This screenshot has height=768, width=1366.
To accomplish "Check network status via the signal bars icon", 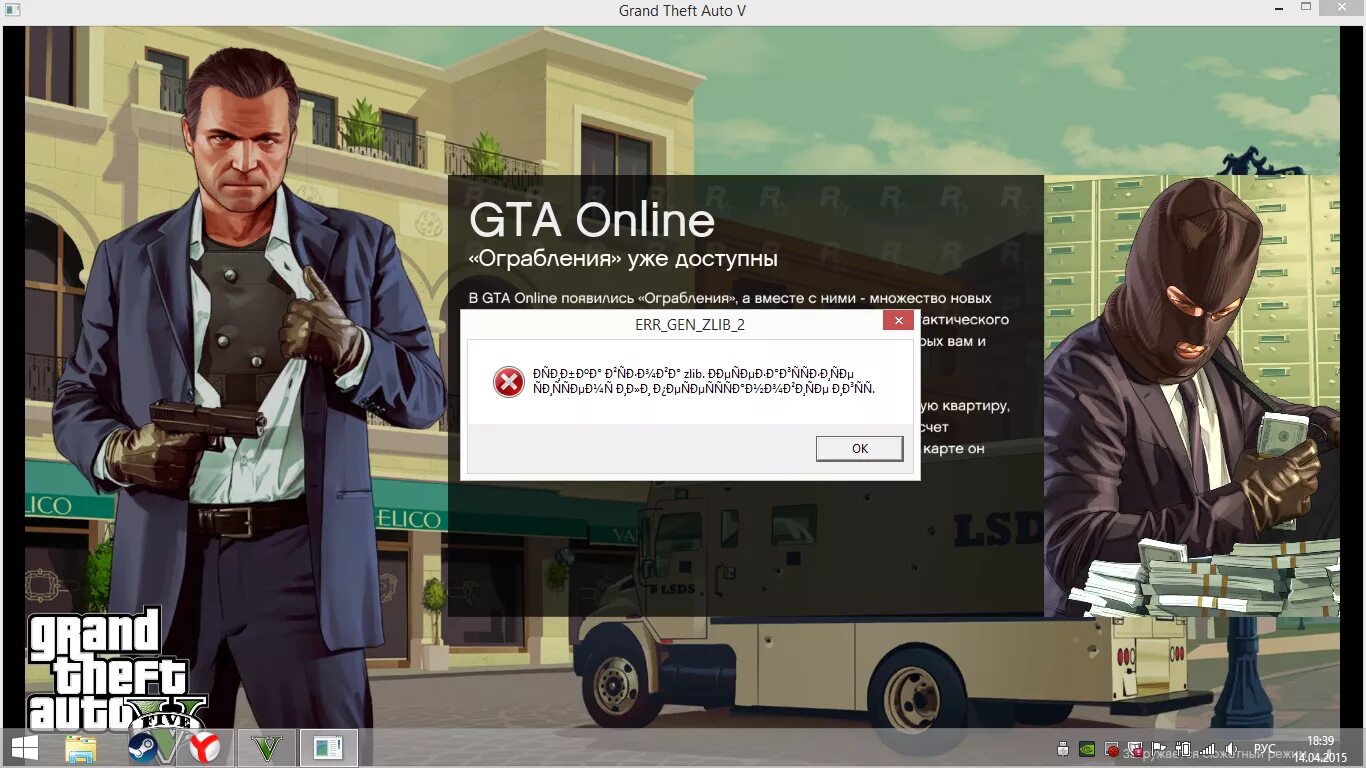I will pyautogui.click(x=1207, y=749).
